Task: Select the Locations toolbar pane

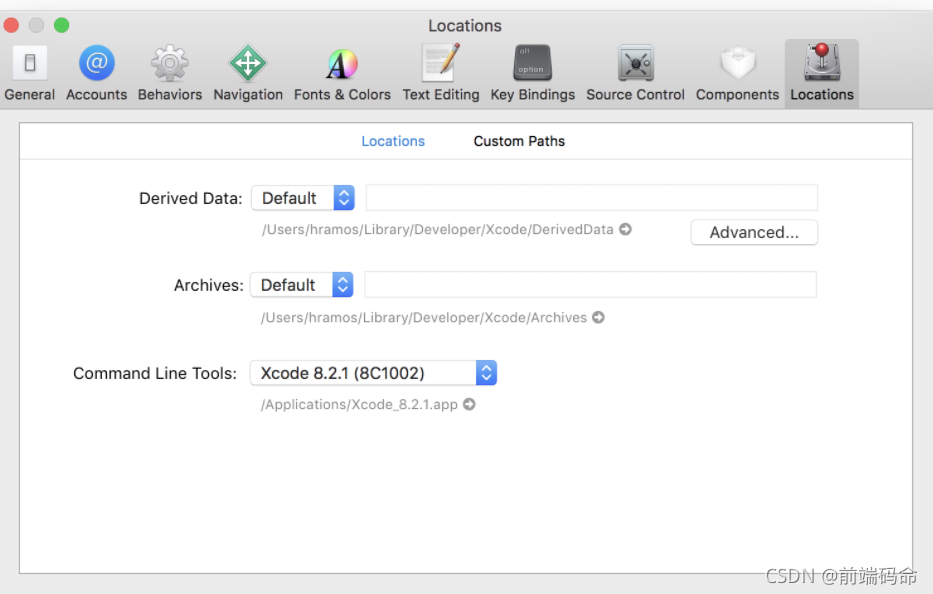Action: point(822,73)
